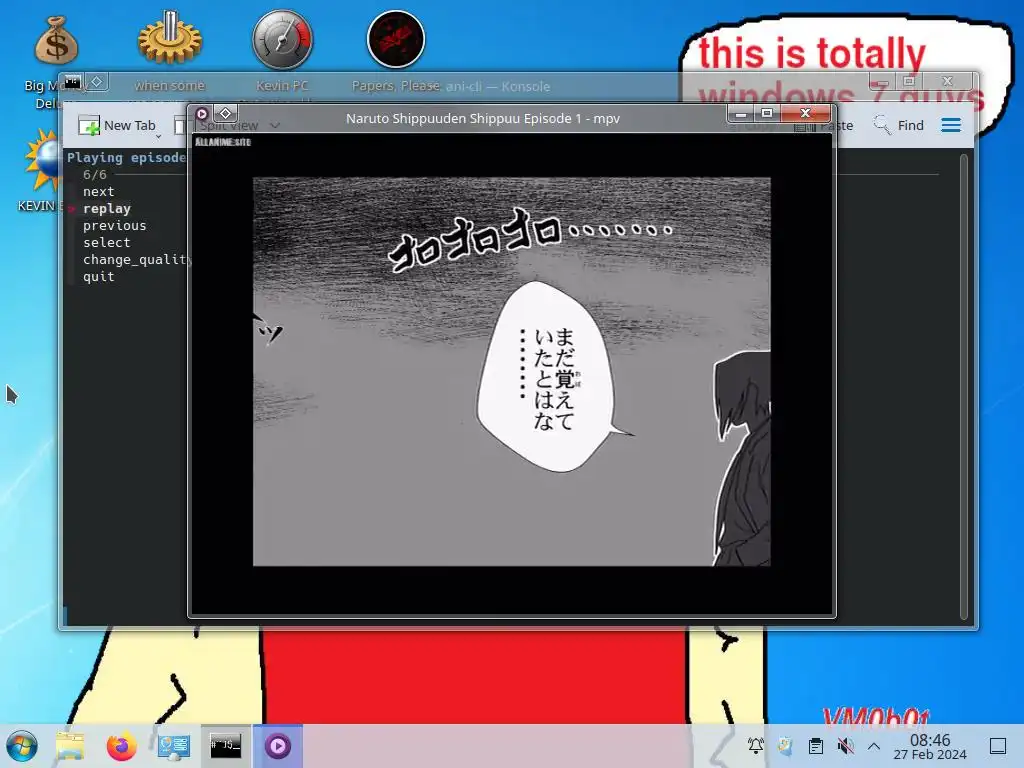Open the system settings taskbar icon
Image resolution: width=1024 pixels, height=768 pixels.
pyautogui.click(x=173, y=746)
